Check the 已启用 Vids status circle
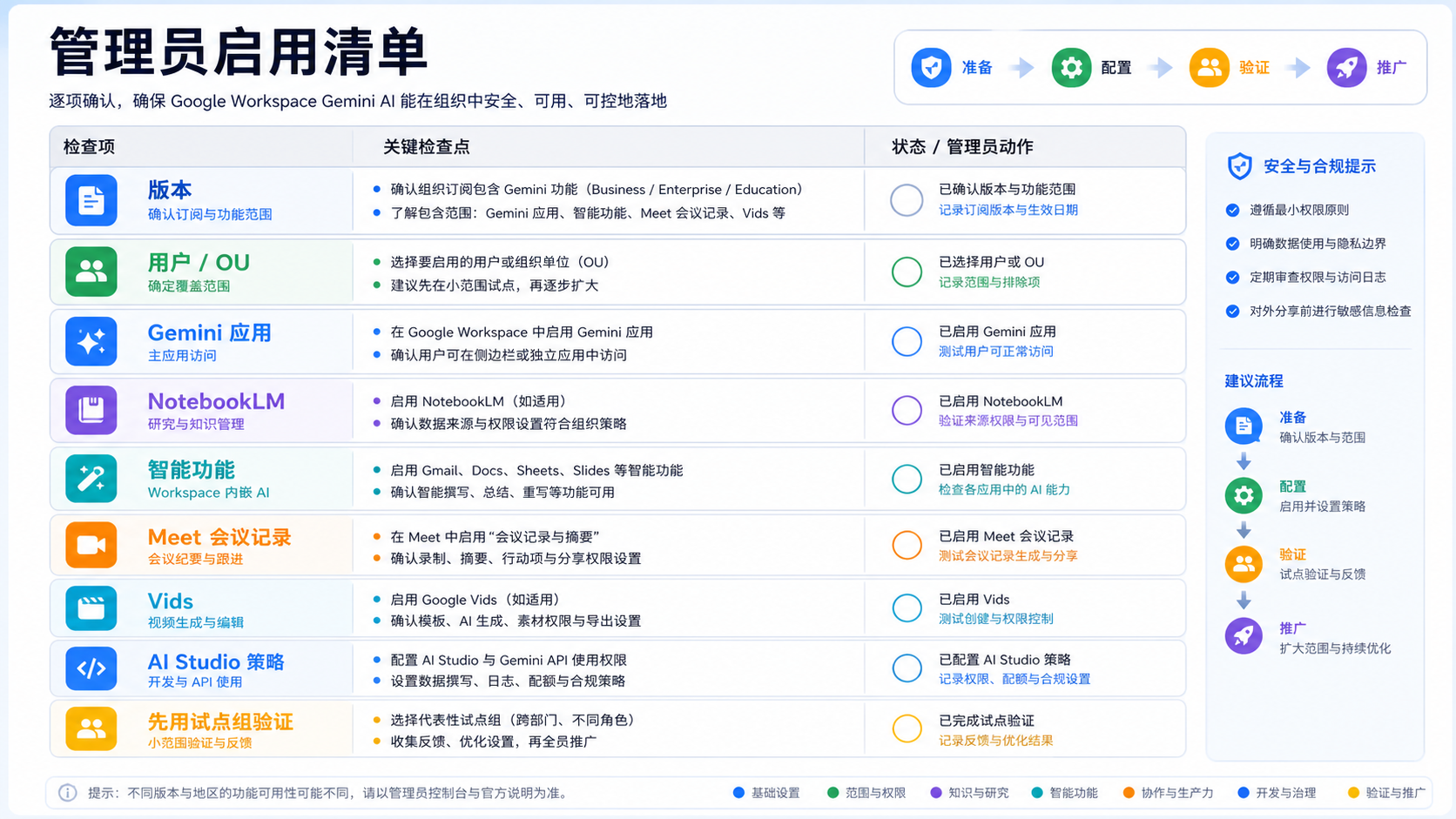 [x=907, y=608]
